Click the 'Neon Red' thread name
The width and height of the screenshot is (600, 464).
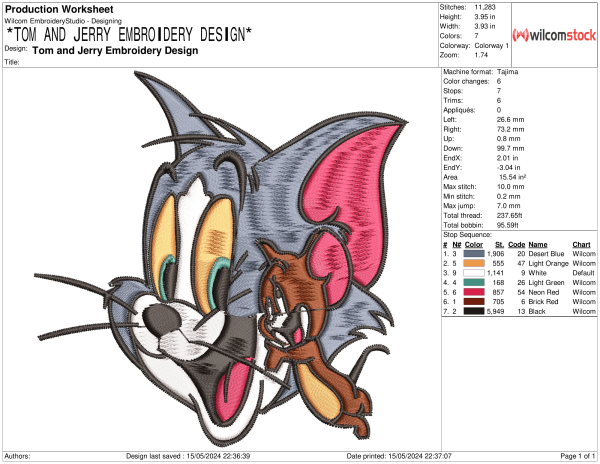pos(544,292)
